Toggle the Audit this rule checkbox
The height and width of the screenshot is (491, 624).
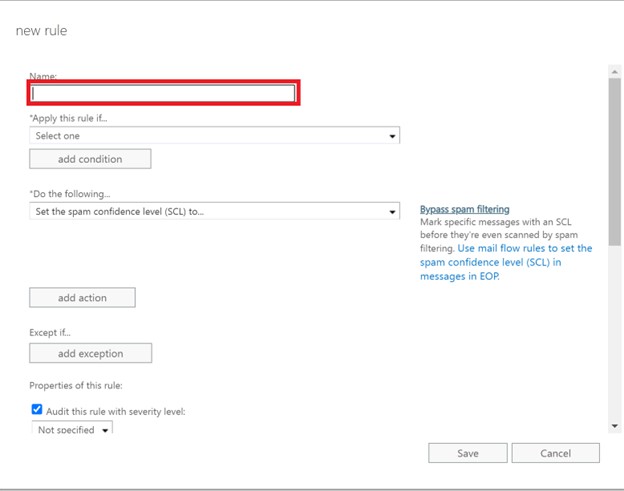tap(37, 409)
